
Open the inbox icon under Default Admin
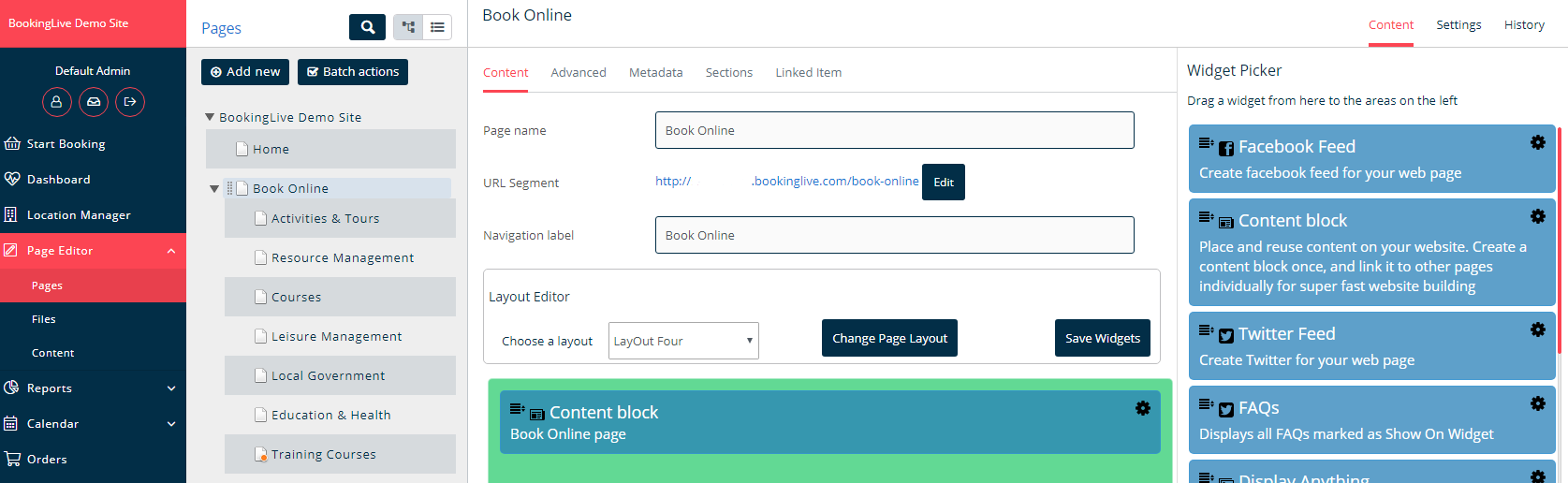94,101
